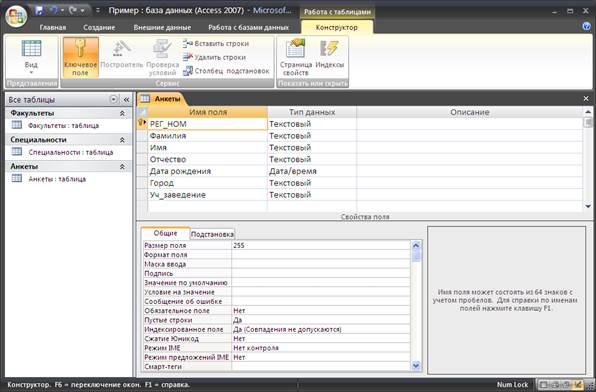Edit Размер поля value 255
The width and height of the screenshot is (596, 392).
click(321, 245)
